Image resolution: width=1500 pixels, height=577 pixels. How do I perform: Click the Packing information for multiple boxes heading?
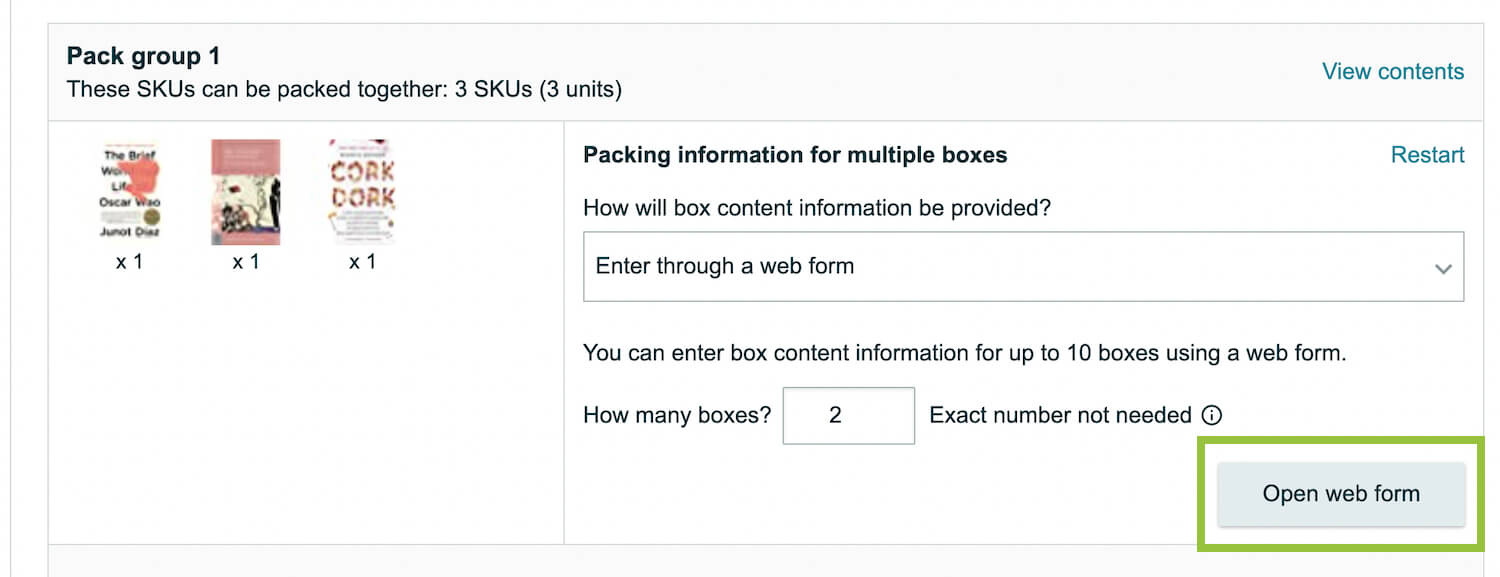point(795,155)
